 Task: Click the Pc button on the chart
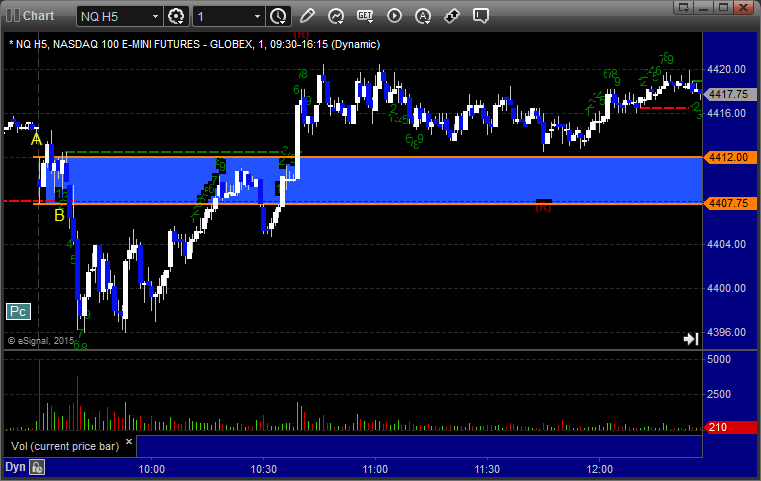pyautogui.click(x=18, y=311)
